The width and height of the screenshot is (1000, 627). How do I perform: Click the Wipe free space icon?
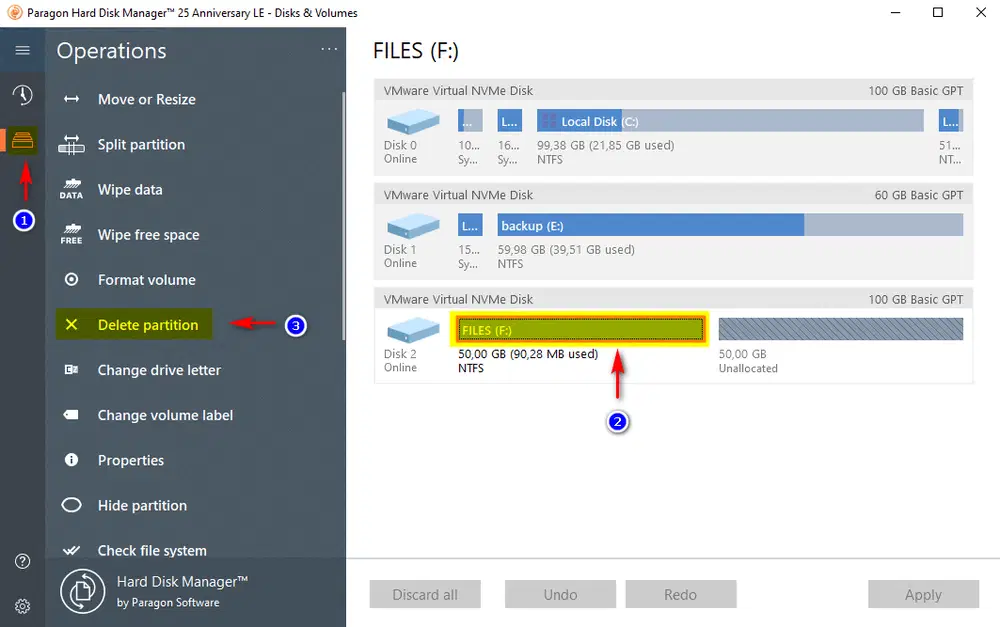pos(71,235)
